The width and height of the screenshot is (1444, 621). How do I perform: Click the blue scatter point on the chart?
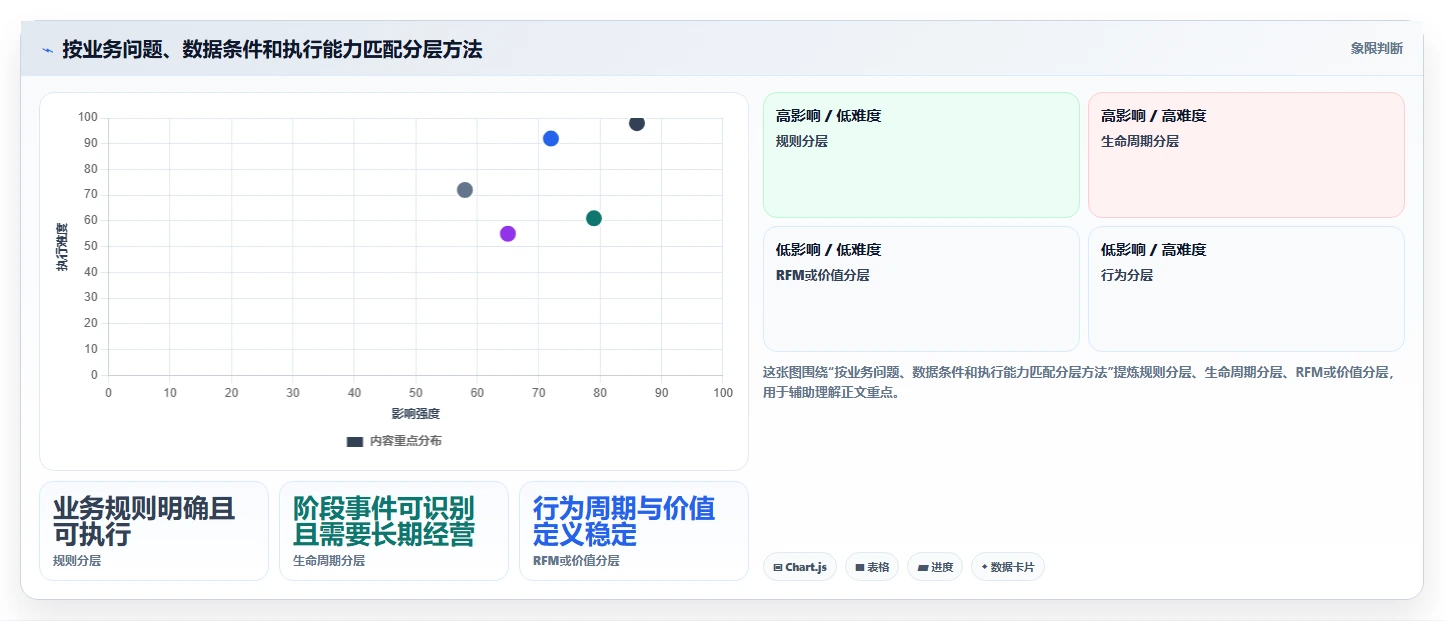[551, 139]
